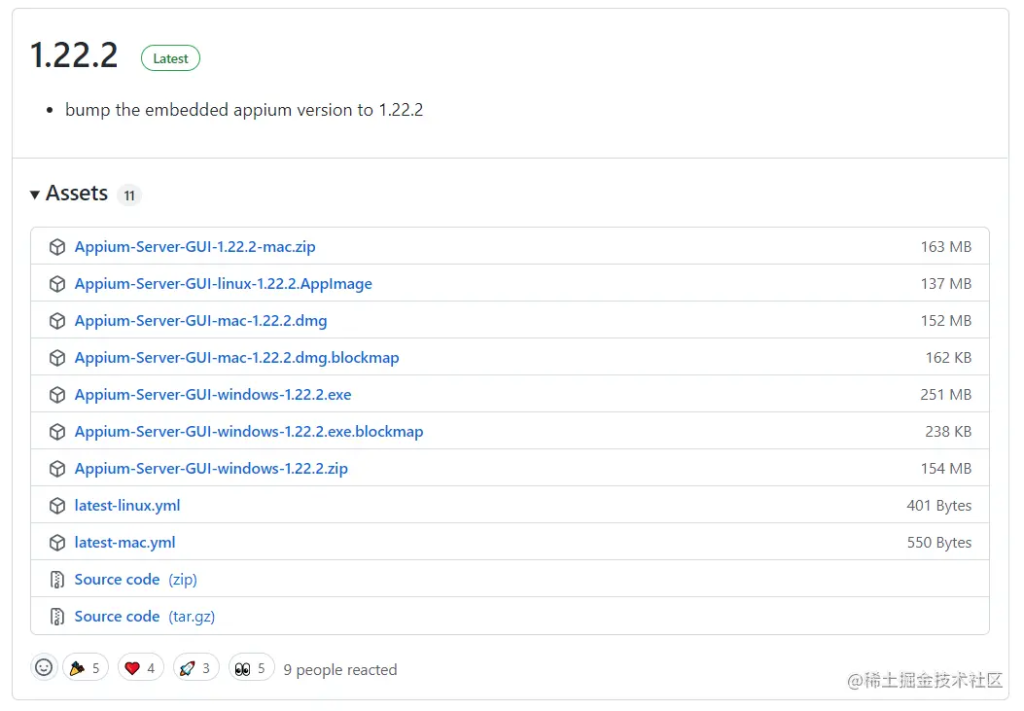
Task: Download Appium-Server-GUI-mac-1.22.2.dmg.blockmap
Action: (236, 358)
